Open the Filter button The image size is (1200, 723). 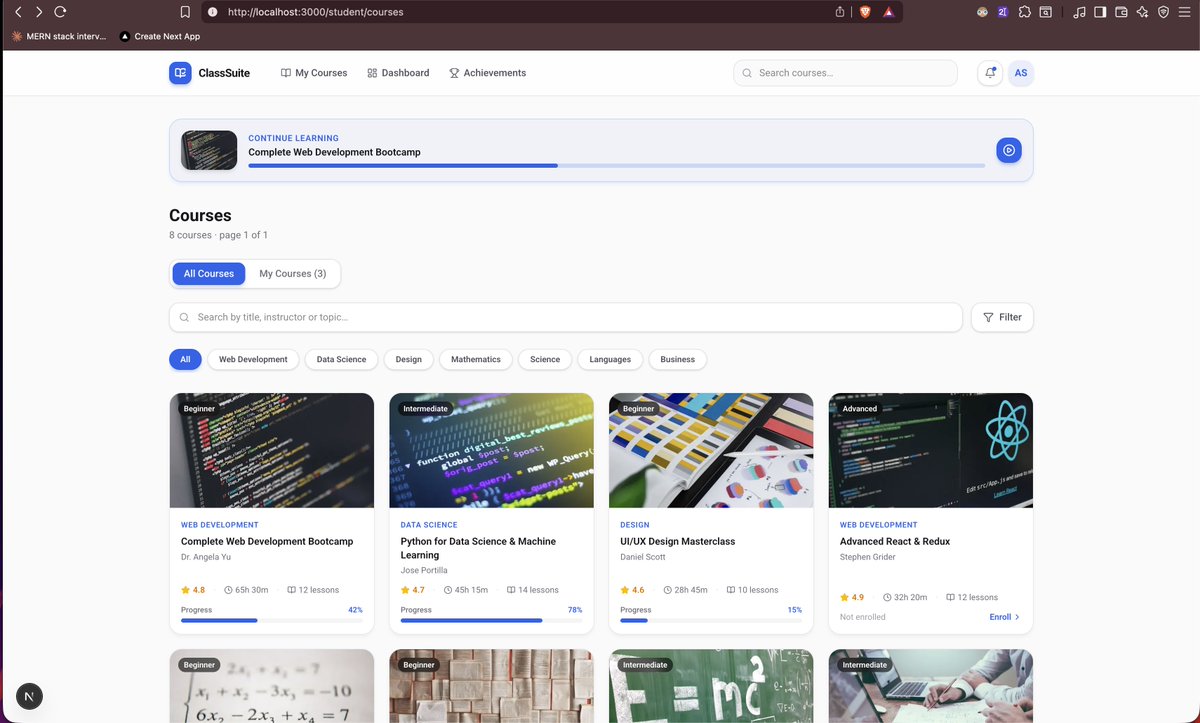(1002, 317)
